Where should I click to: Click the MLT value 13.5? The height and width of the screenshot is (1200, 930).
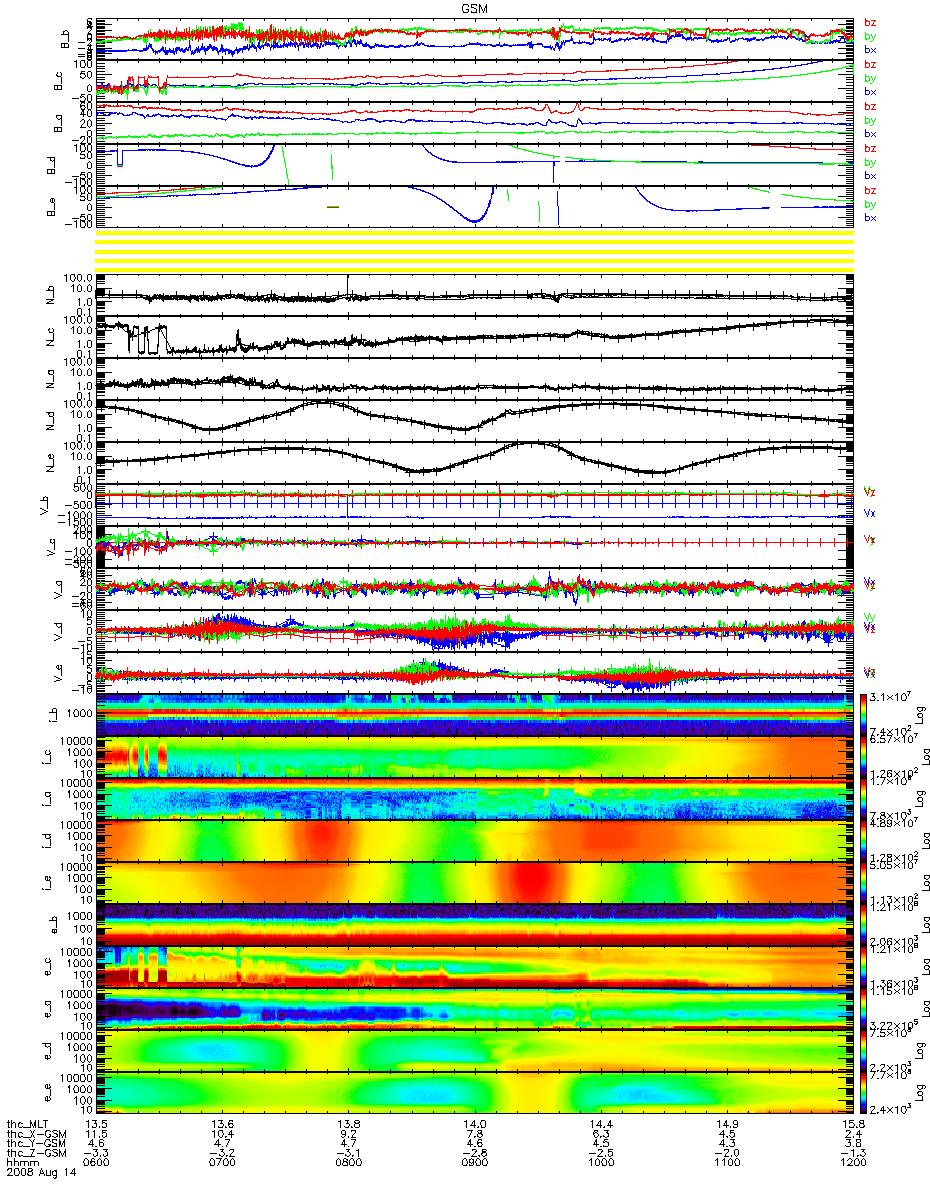97,1123
